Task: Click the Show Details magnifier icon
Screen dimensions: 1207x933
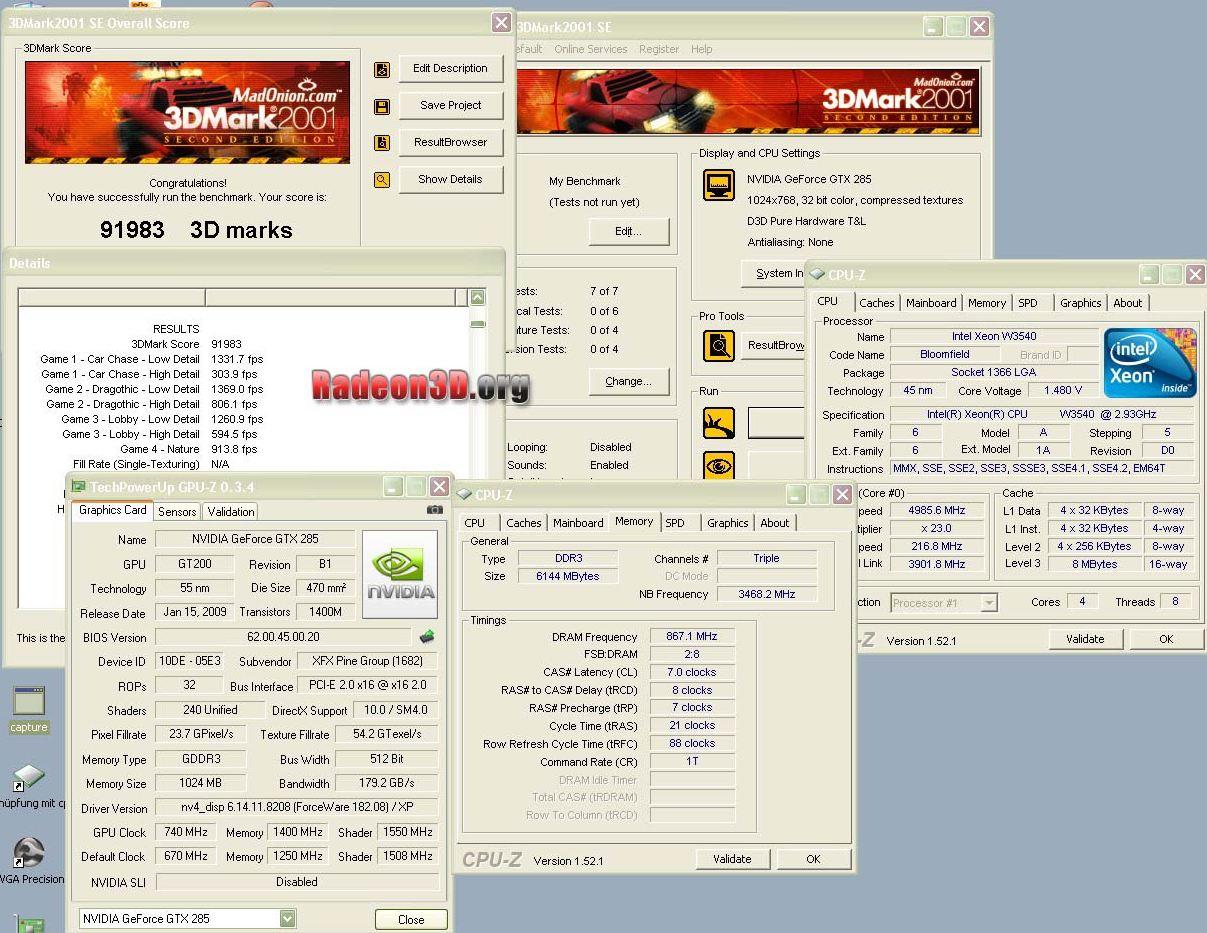Action: [382, 180]
